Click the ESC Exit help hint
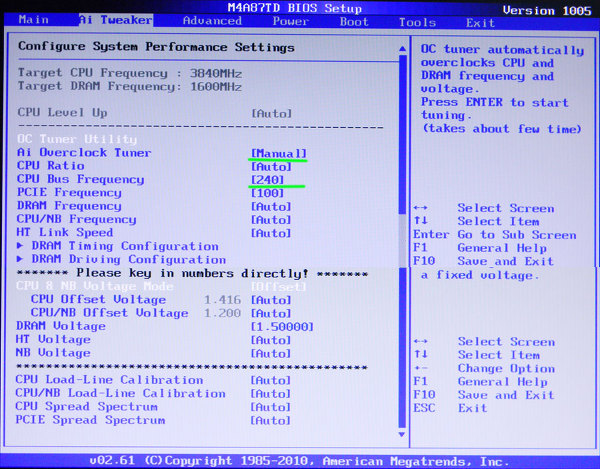600x469 pixels. tap(450, 408)
